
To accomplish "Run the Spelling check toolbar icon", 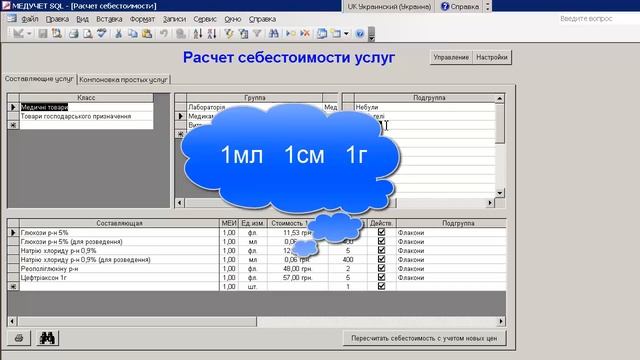I will (x=102, y=33).
